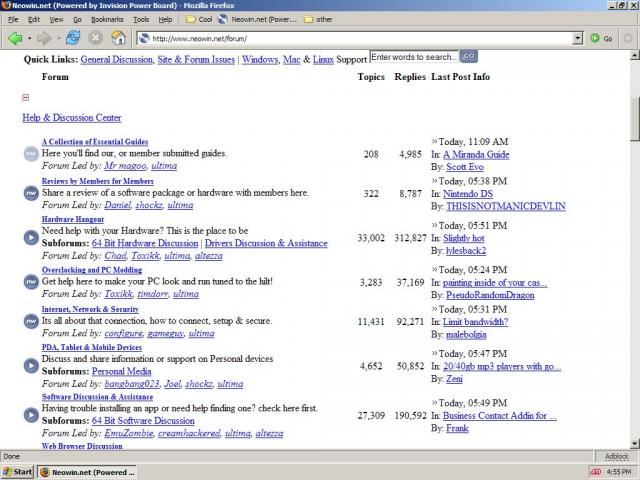Screen dimensions: 640x480
Task: Open Drivers Discussion & Assistance subforum
Action: [266, 243]
